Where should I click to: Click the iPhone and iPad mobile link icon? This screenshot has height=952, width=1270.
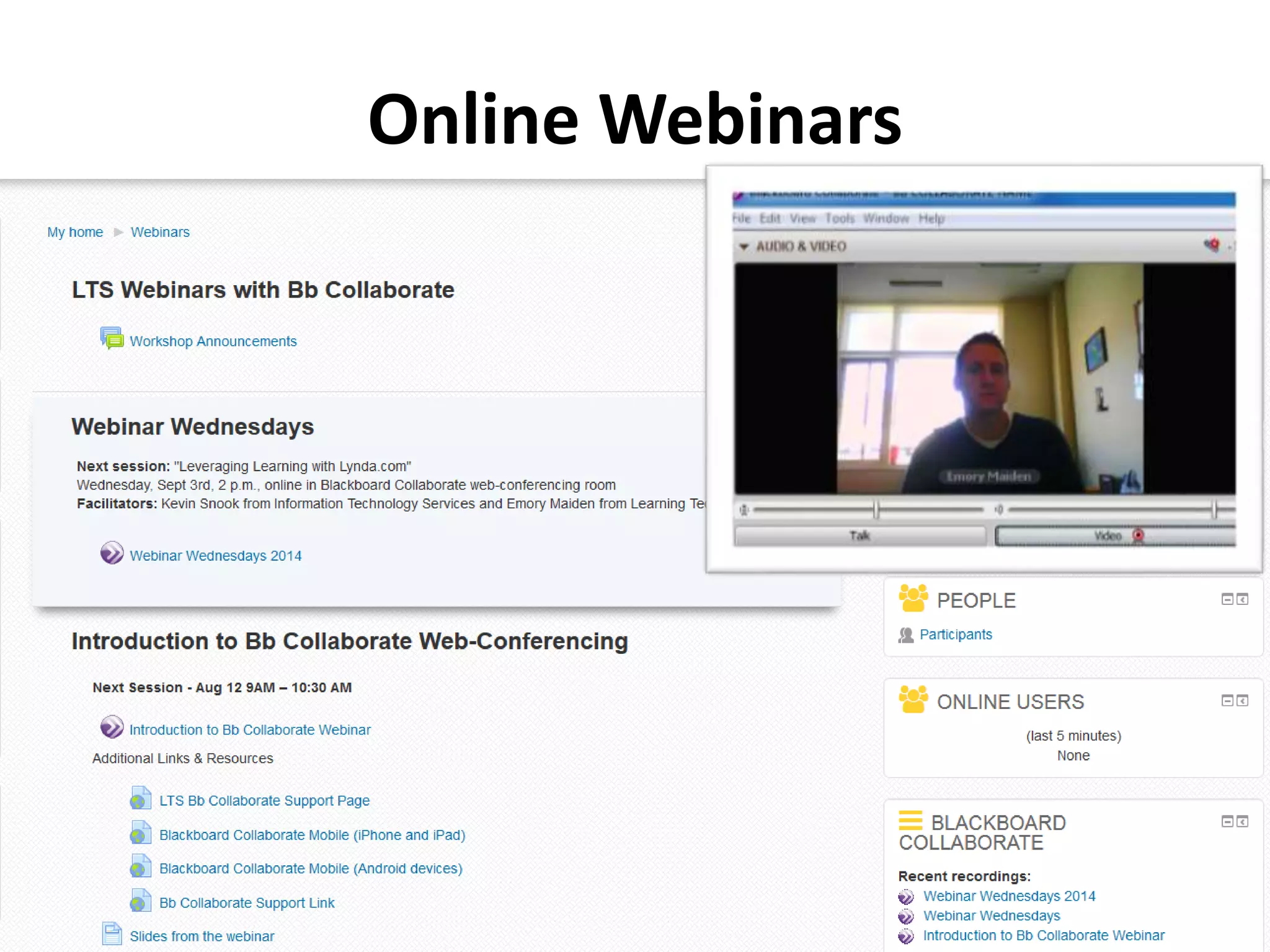click(141, 832)
